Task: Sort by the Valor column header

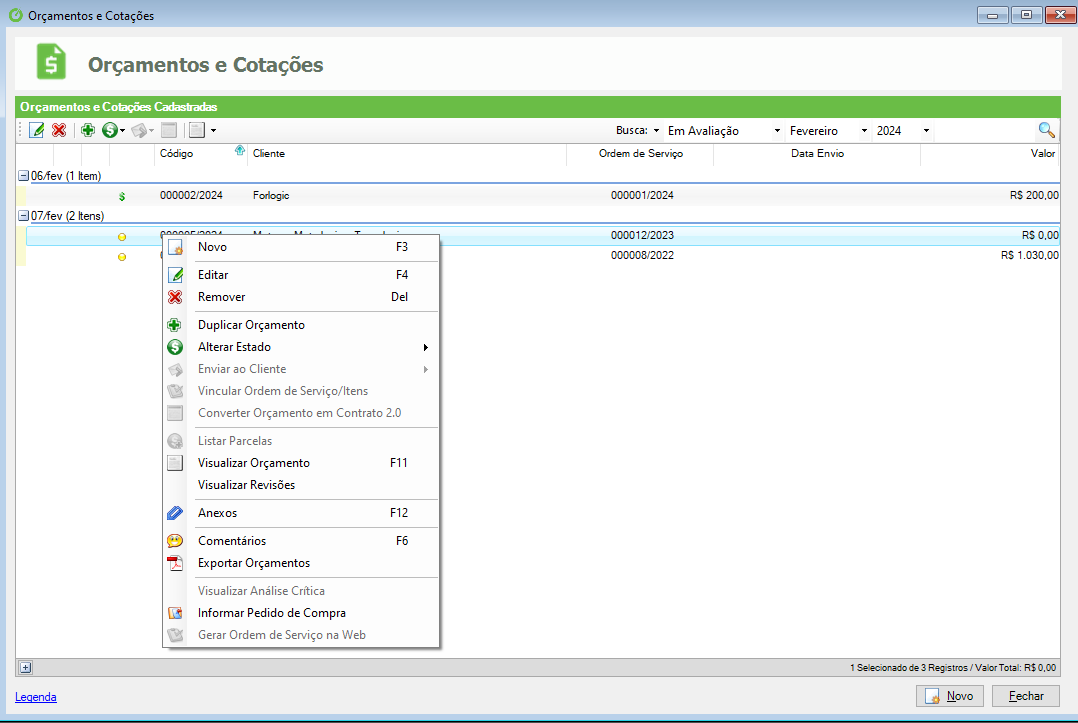Action: 990,153
